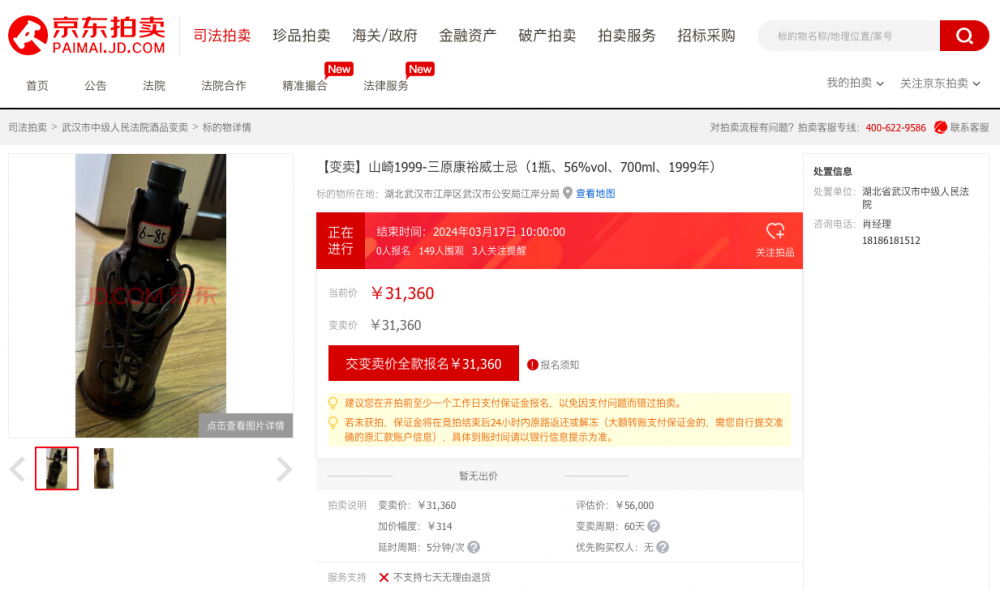Click the 司法拍卖 breadcrumb link

click(27, 128)
